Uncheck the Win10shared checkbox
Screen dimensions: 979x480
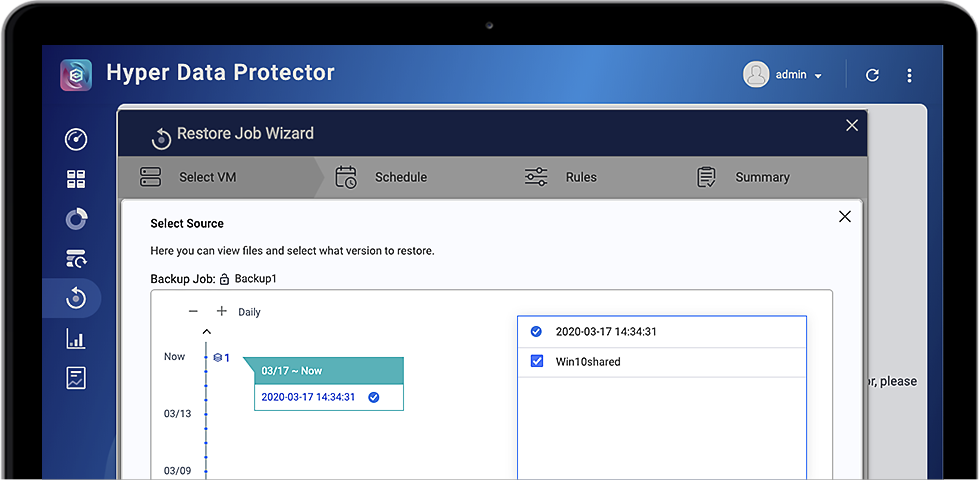(x=537, y=361)
